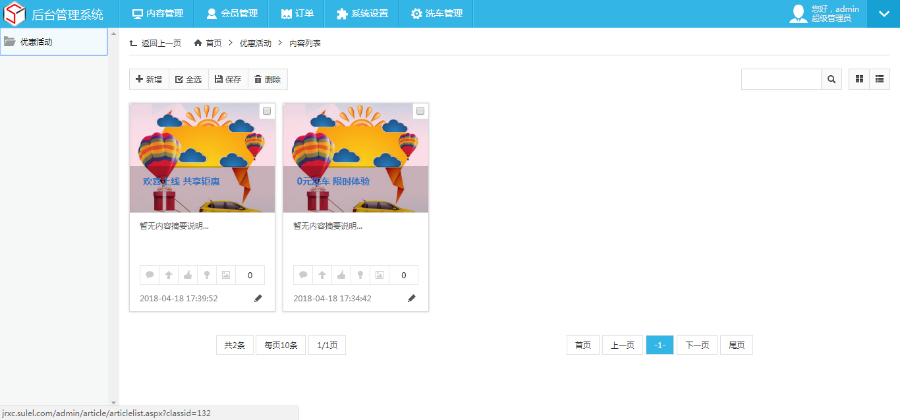Focus the search text field
900x420 pixels.
[781, 79]
